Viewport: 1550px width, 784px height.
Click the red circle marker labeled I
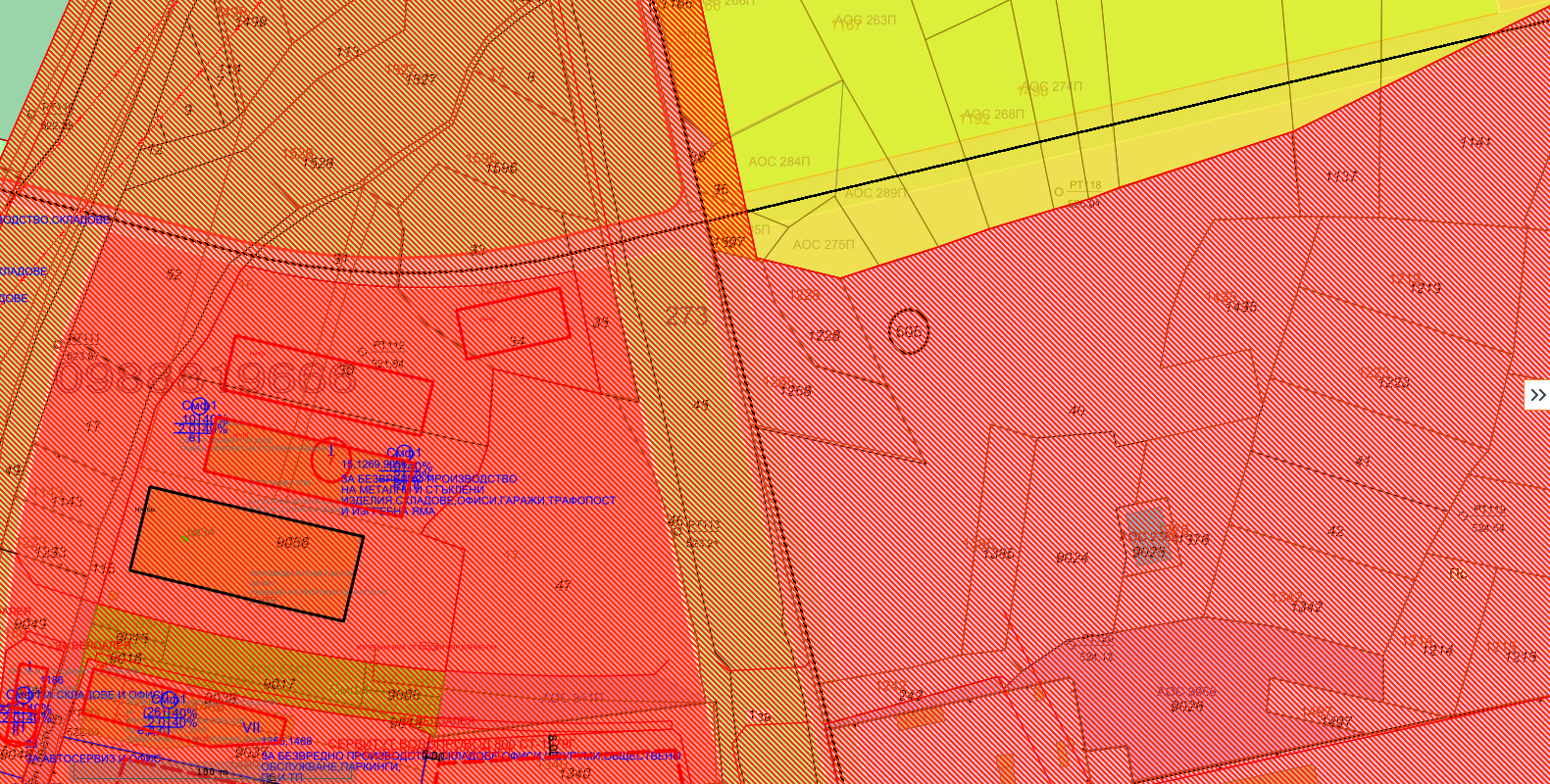pos(331,459)
